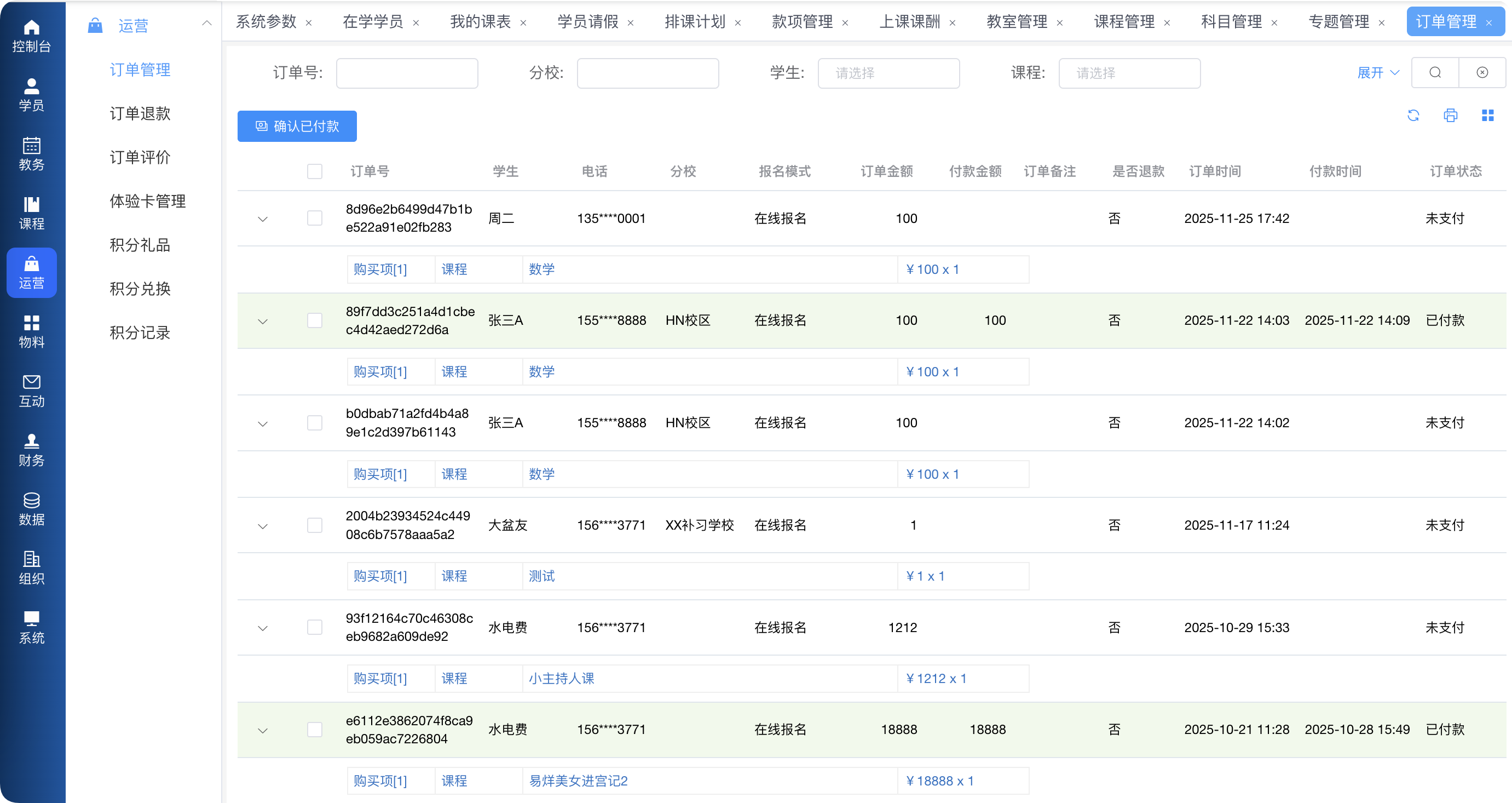This screenshot has height=803, width=1512.
Task: Click the refresh icon above the table
Action: [x=1413, y=115]
